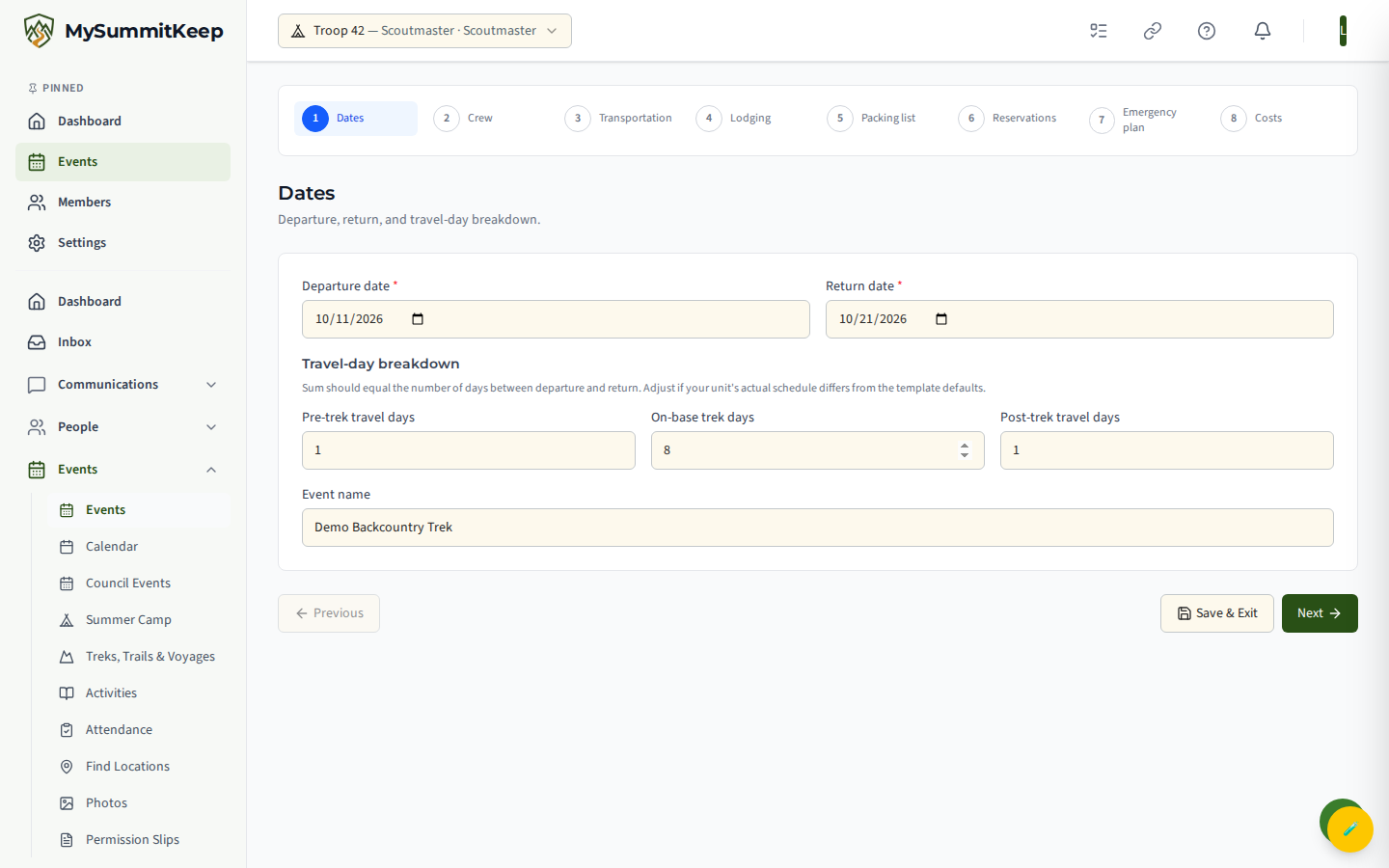Open Treks, Trails & Voyages

pos(139,657)
